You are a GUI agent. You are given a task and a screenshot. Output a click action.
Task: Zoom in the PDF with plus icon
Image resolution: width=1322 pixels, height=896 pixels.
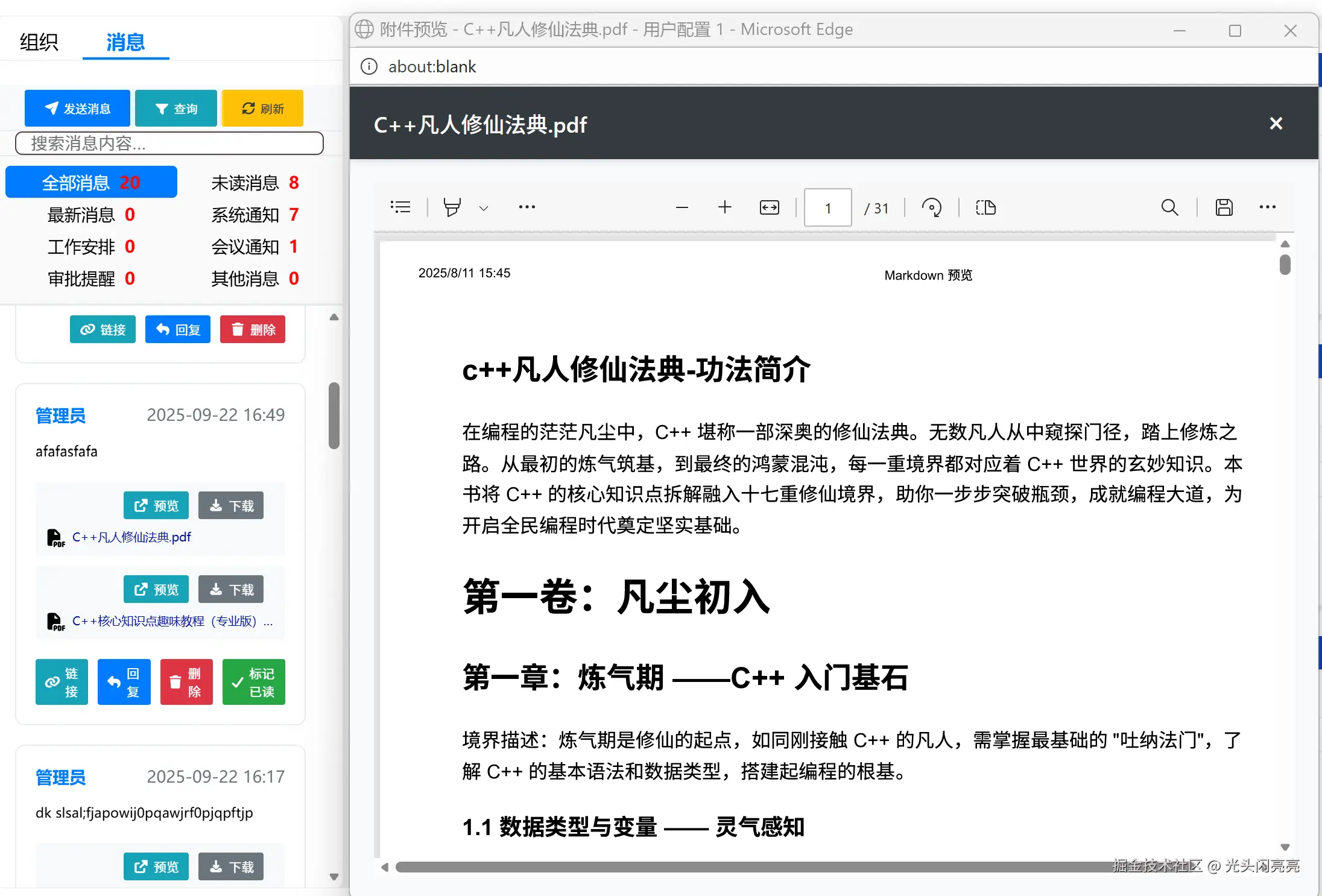(x=725, y=207)
